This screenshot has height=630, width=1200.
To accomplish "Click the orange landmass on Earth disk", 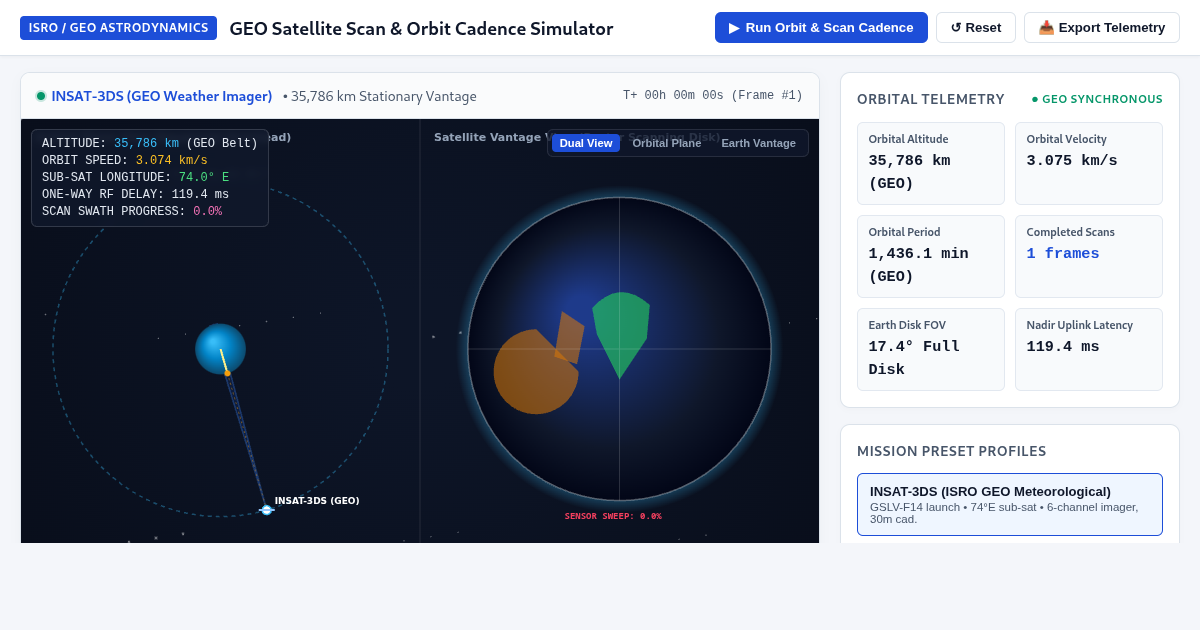I will point(535,371).
